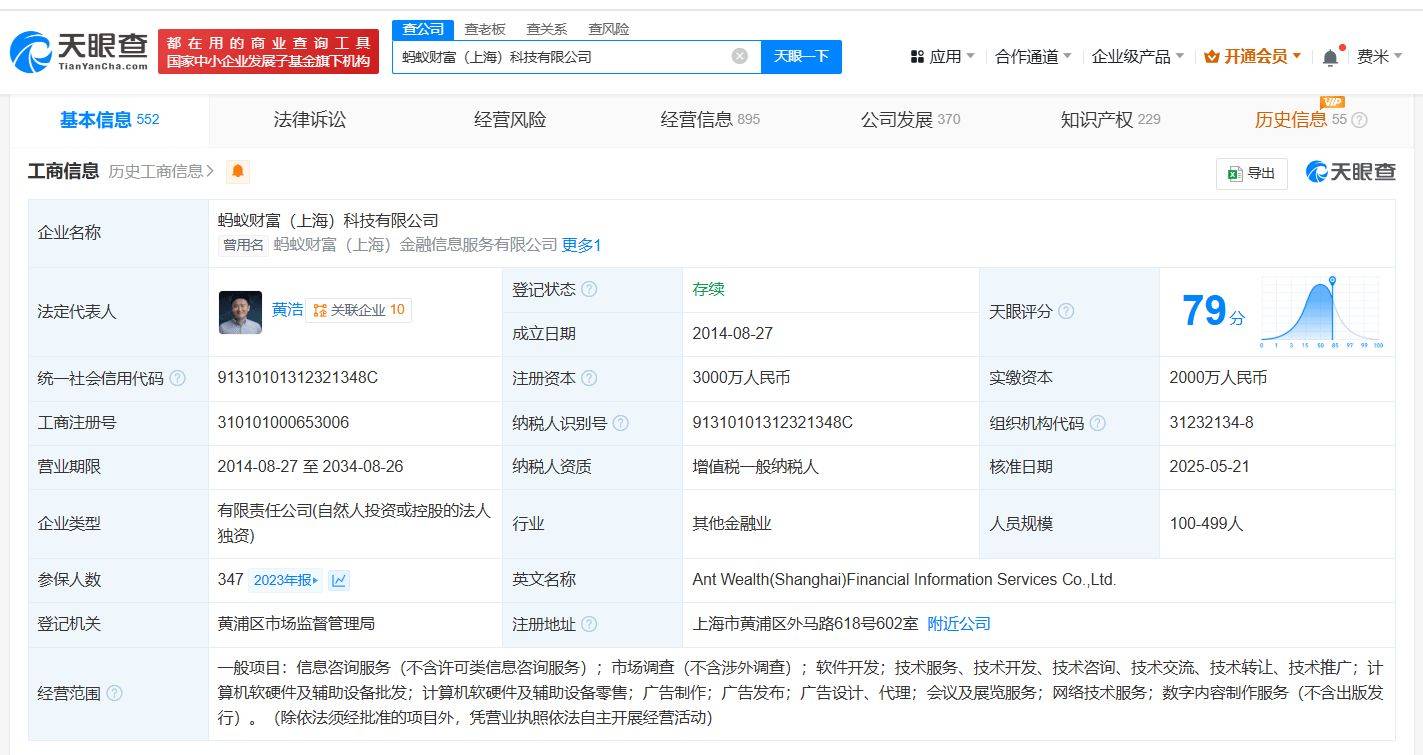Click the 增值税一般纳税人 value
Viewport: 1423px width, 755px height.
[x=755, y=467]
